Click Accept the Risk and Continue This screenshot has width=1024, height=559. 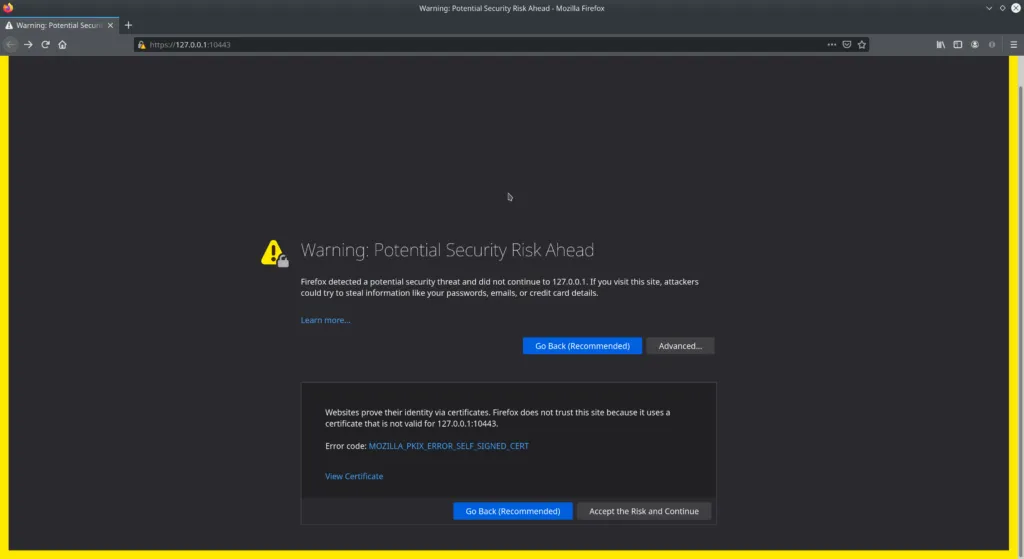(x=644, y=511)
